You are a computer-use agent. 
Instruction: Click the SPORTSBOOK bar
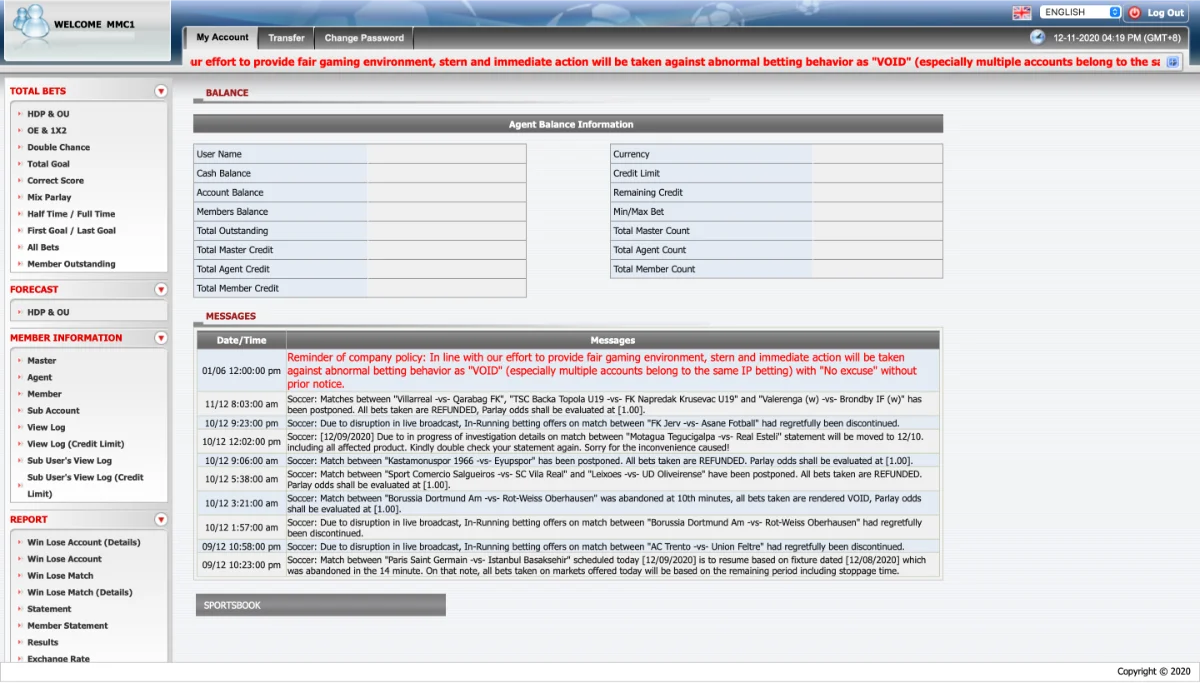coord(320,605)
